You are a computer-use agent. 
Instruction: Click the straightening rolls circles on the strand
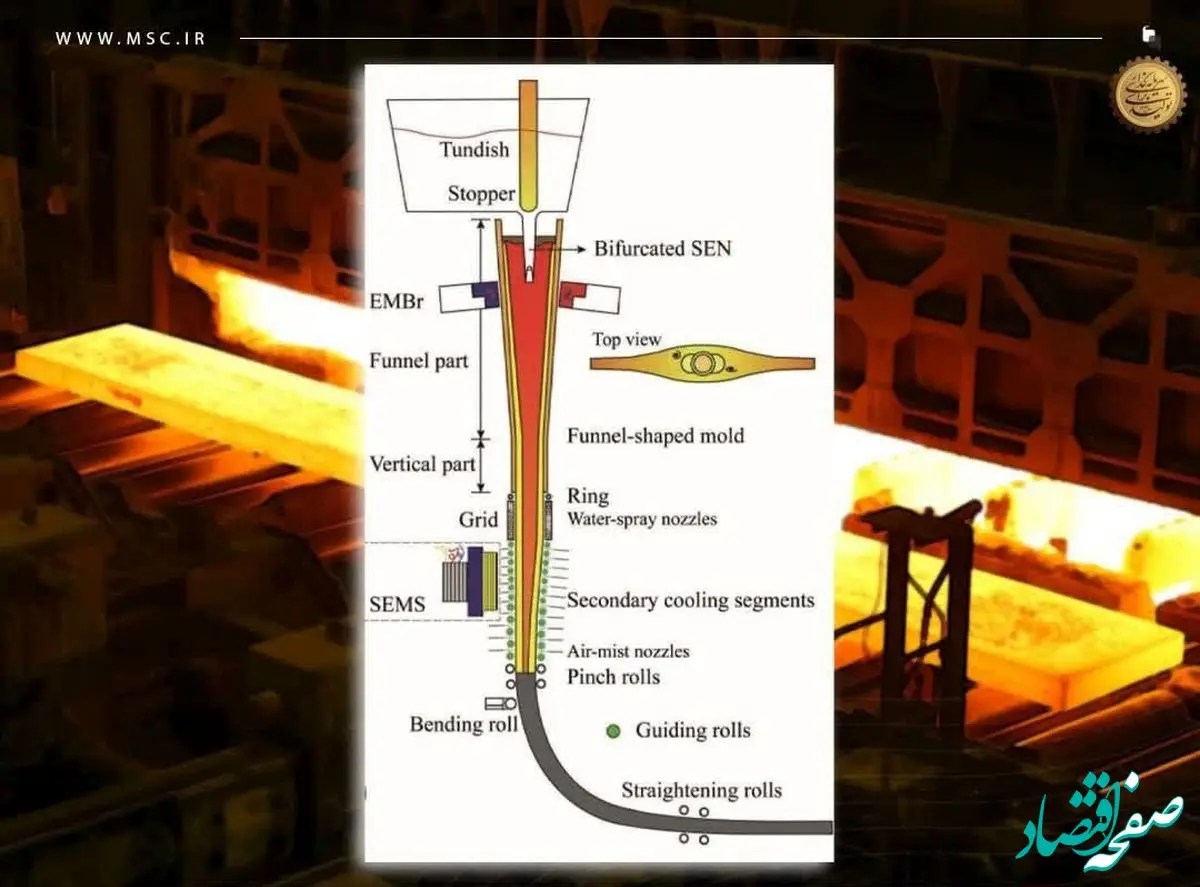(693, 823)
